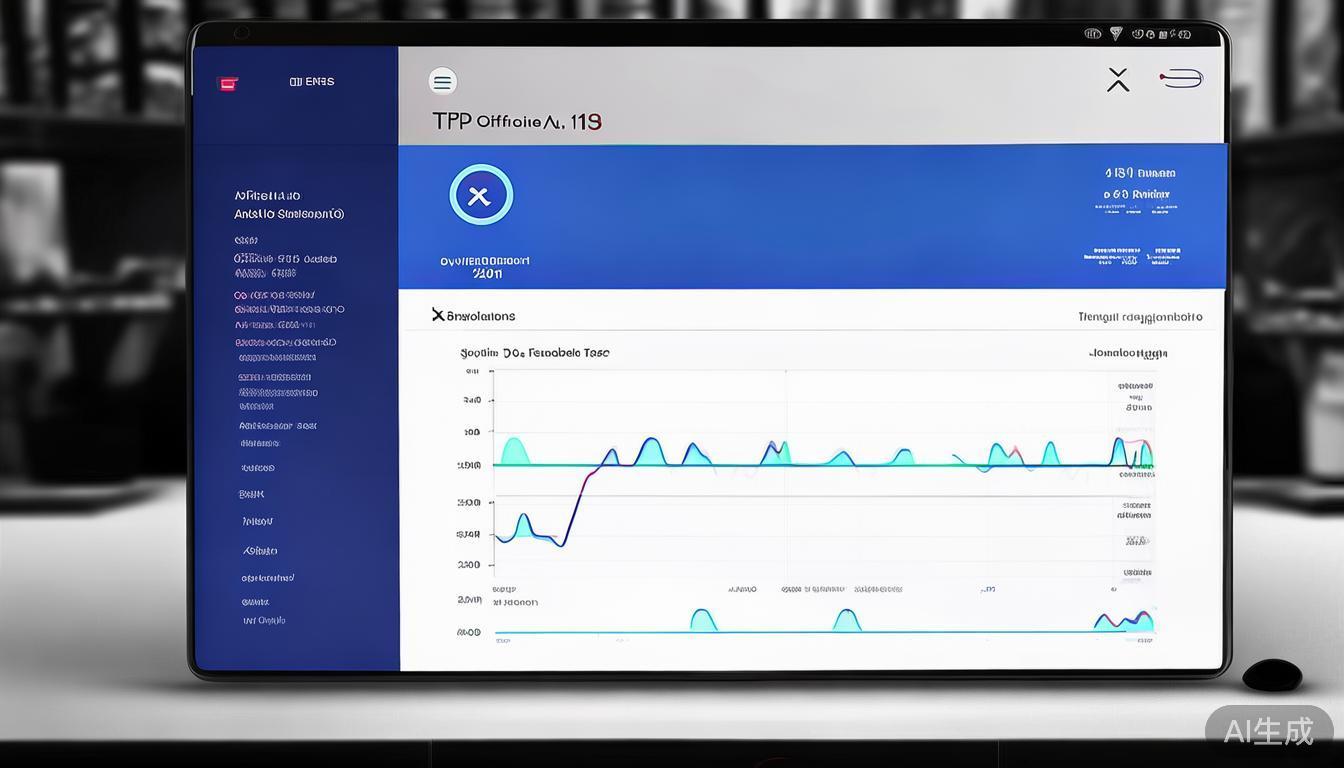Click the caption under the circular X badge
Viewport: 1344px width, 768px height.
485,267
